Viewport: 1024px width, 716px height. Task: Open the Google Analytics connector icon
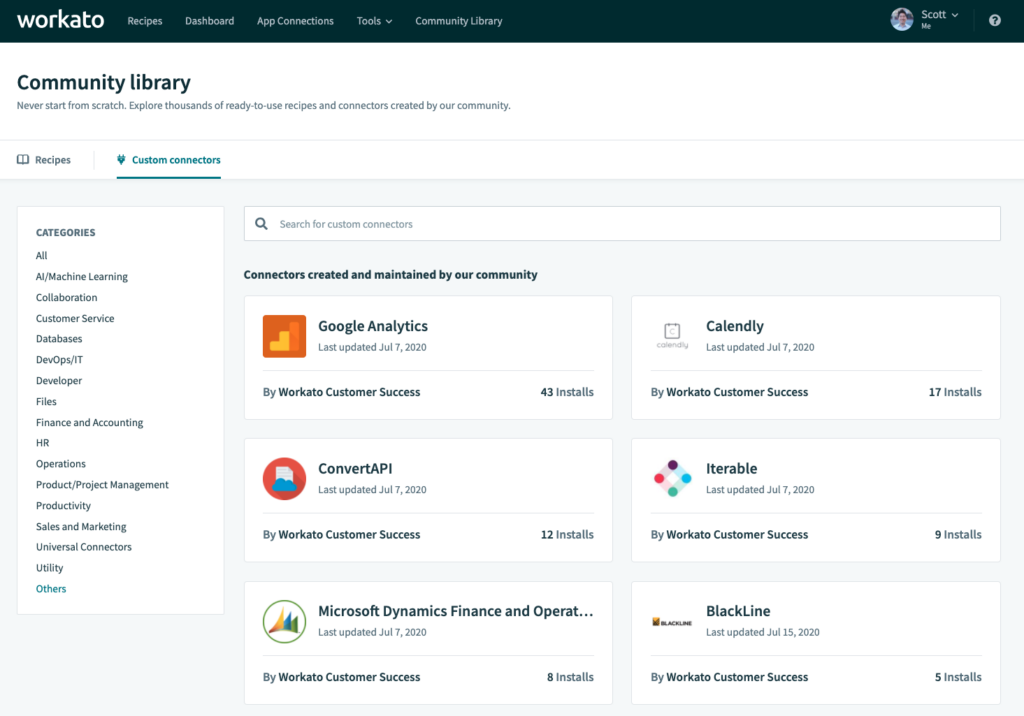tap(284, 337)
